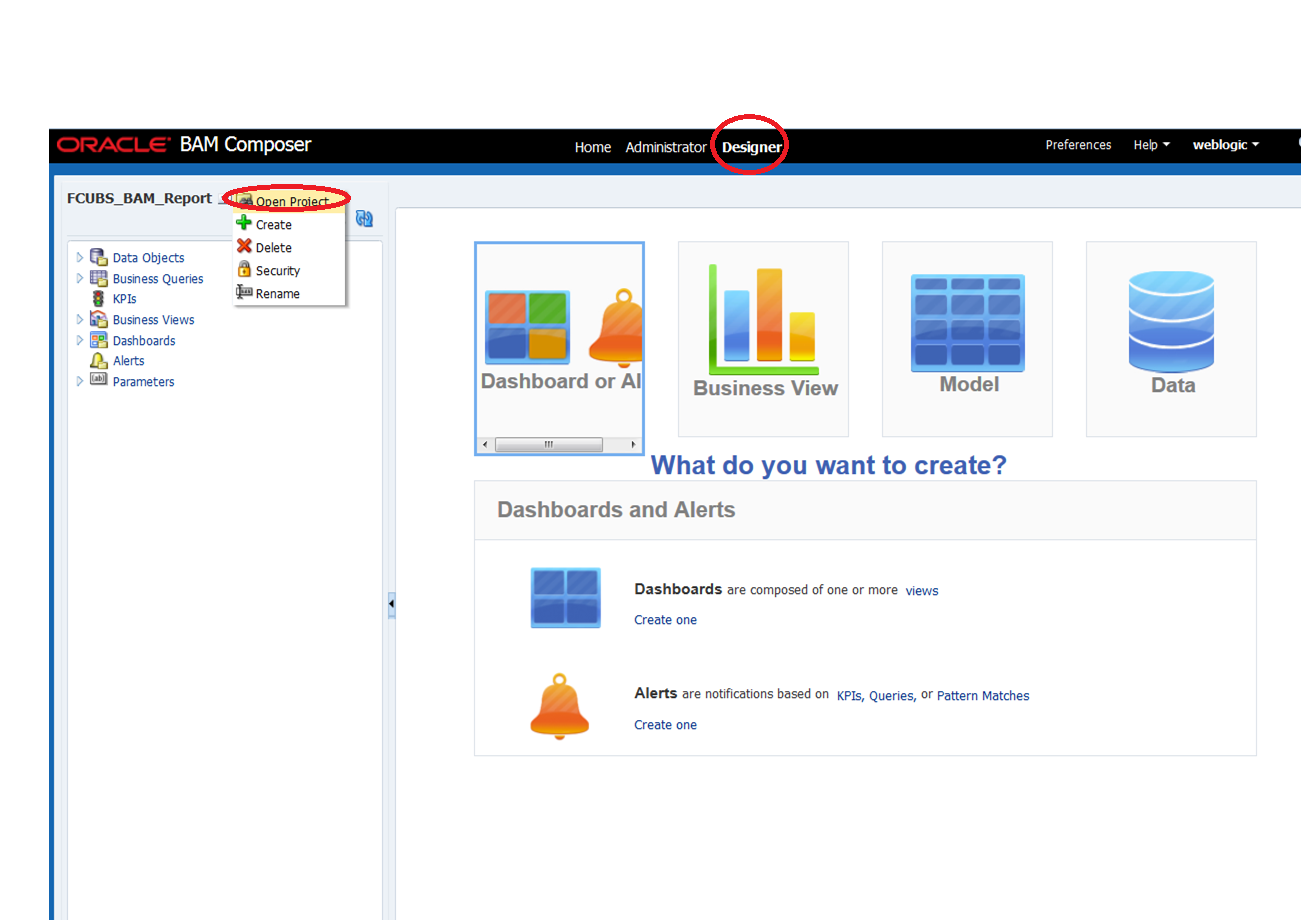The image size is (1301, 920).
Task: Open the Business Queries tree item
Action: click(x=158, y=279)
